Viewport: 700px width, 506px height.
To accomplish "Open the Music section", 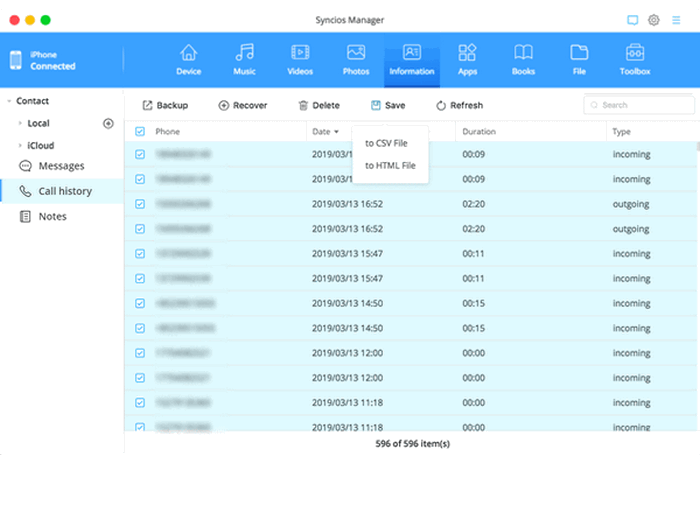I will tap(244, 60).
